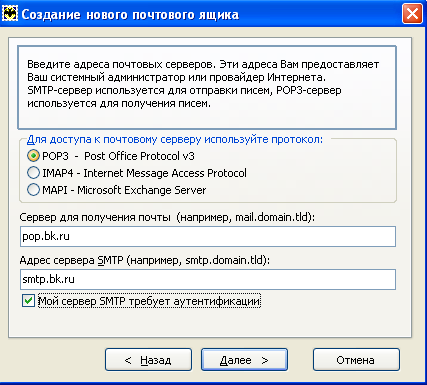The width and height of the screenshot is (427, 385).
Task: Click the Создание нового почтового ящика title bar
Action: click(130, 15)
